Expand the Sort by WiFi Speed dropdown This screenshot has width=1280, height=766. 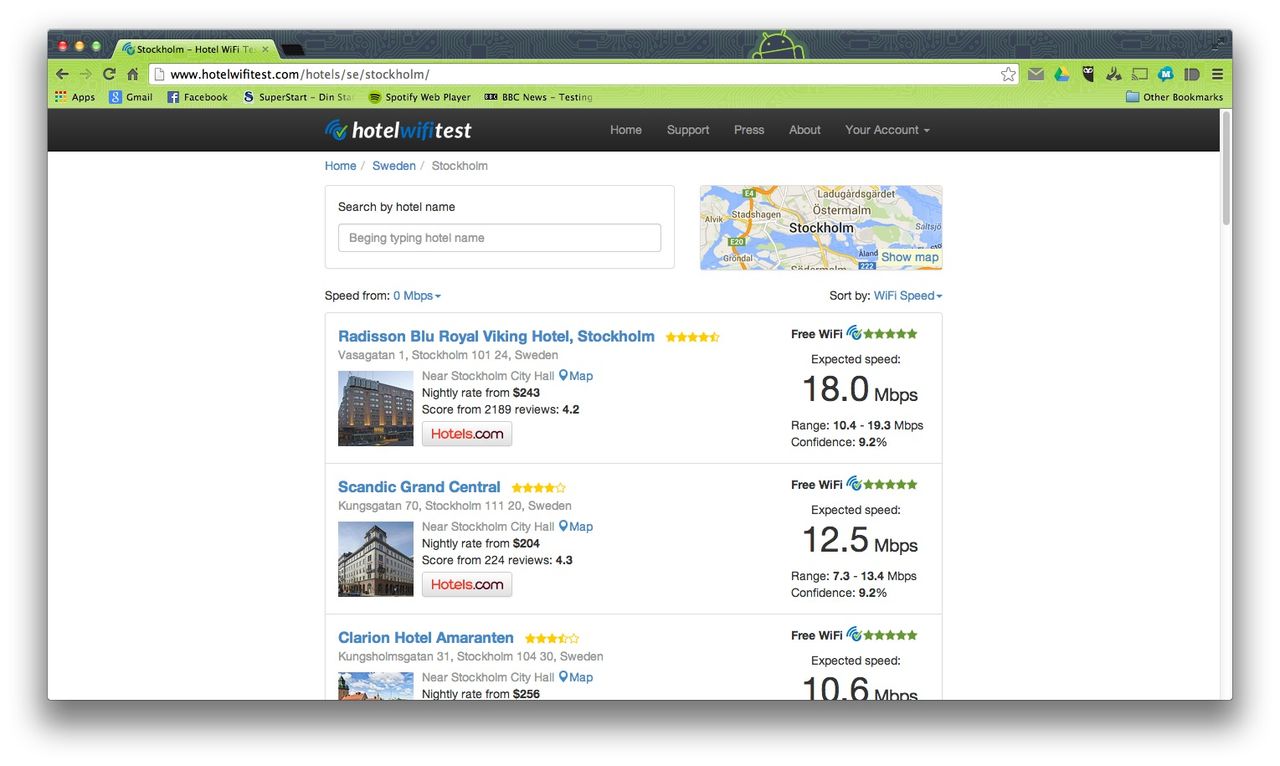908,296
